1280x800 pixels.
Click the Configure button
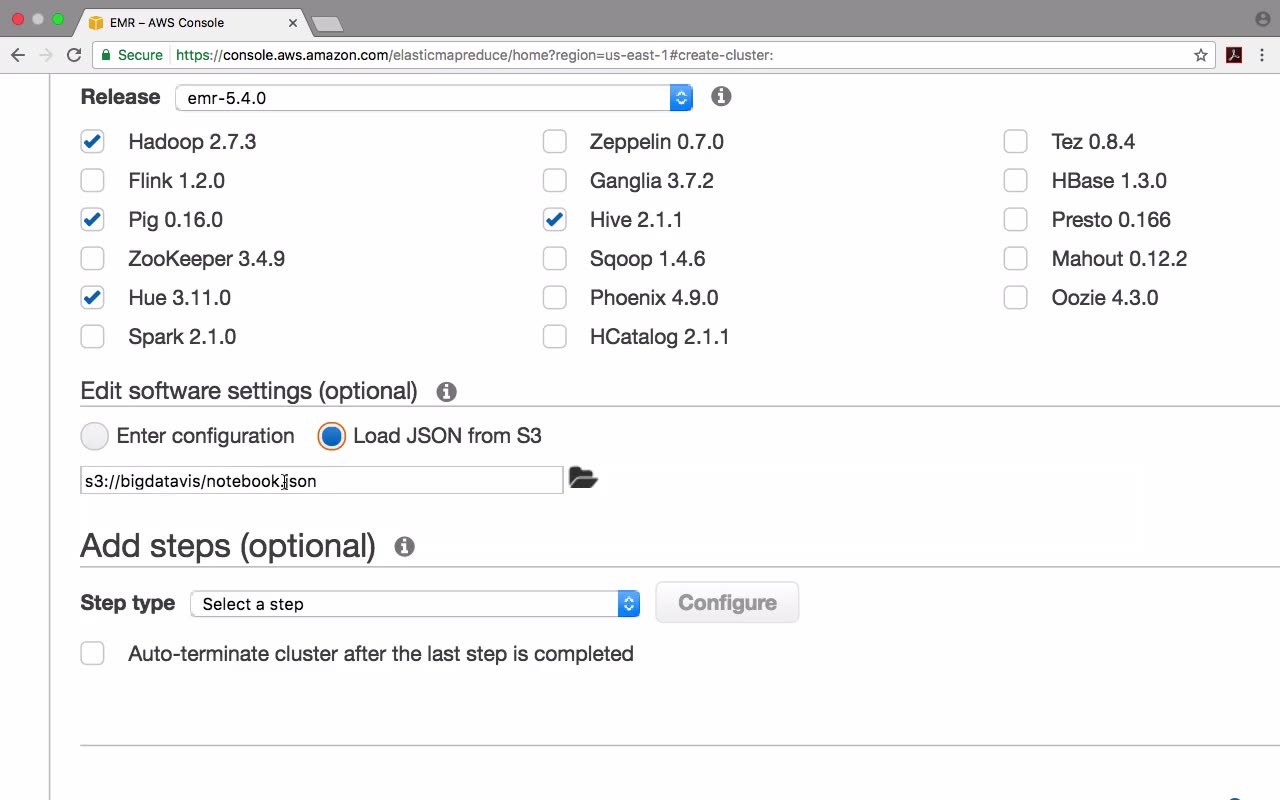tap(727, 603)
